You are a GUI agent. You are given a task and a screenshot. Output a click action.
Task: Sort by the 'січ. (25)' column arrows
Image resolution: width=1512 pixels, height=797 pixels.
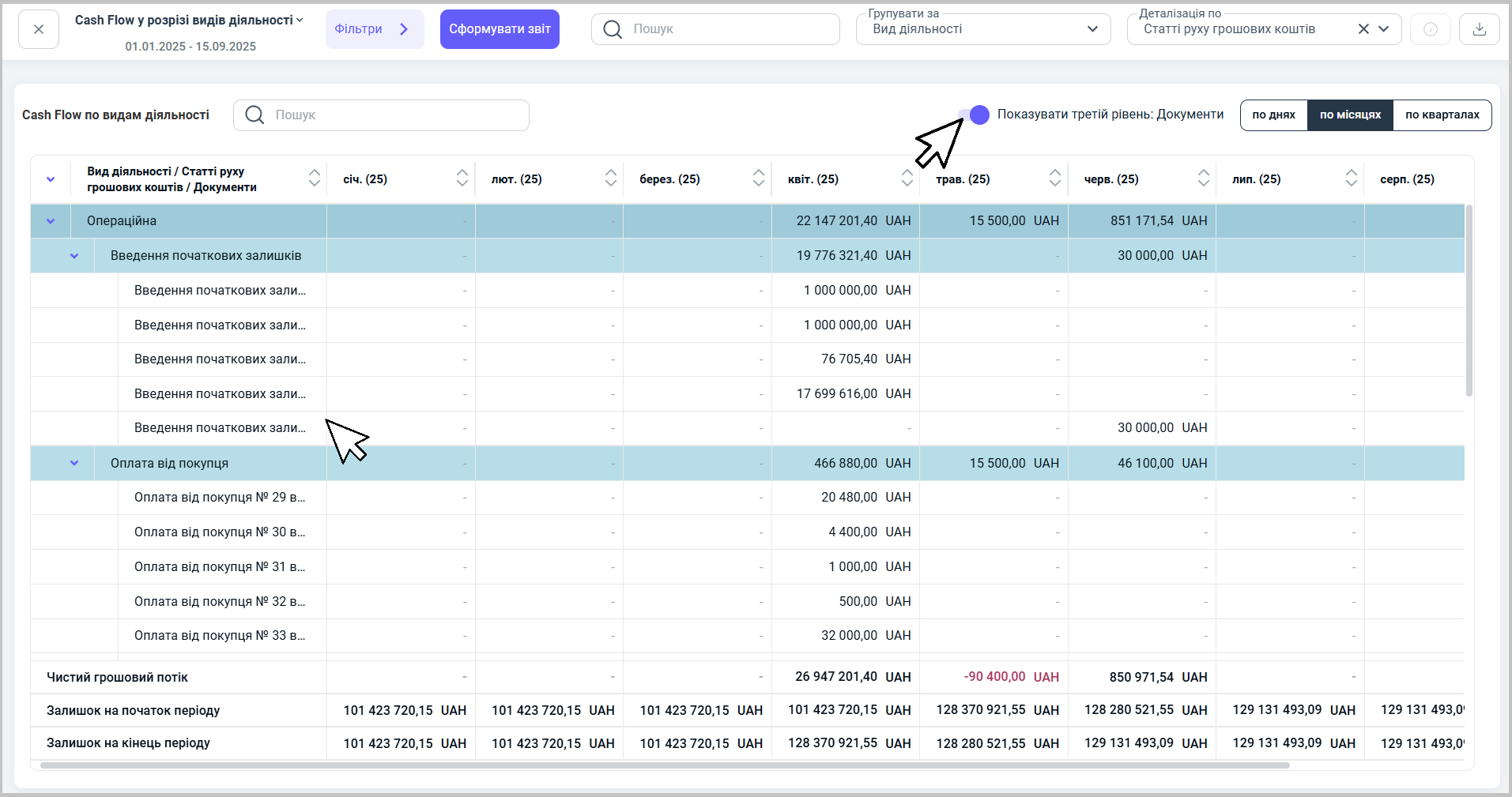462,179
